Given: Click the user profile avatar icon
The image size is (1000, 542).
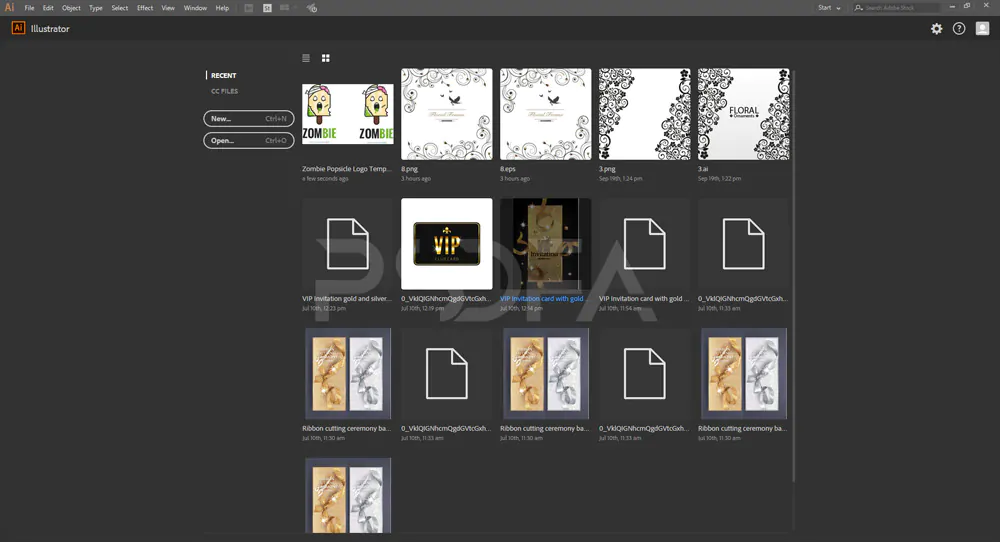Looking at the screenshot, I should [983, 29].
